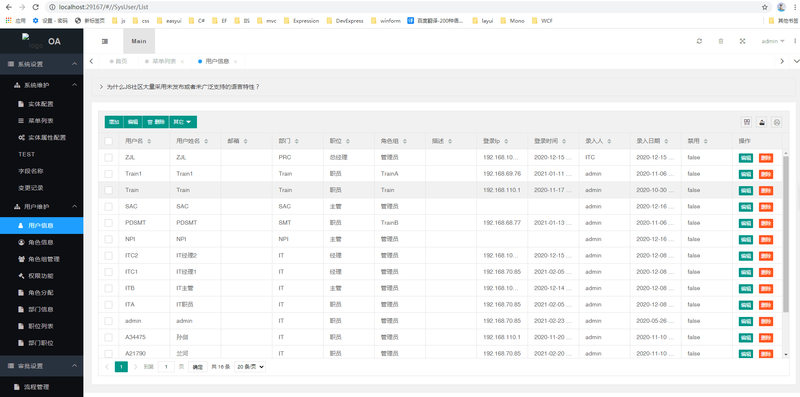Click the green 编辑 toolbar button
800x397 pixels.
[133, 122]
